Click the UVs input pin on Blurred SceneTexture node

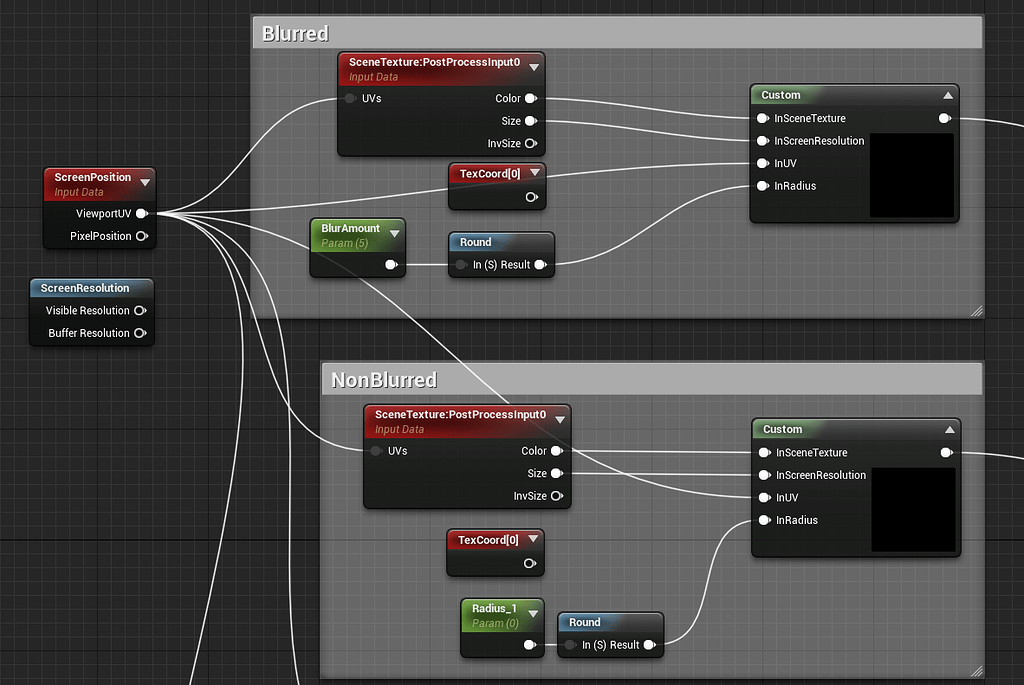coord(349,98)
